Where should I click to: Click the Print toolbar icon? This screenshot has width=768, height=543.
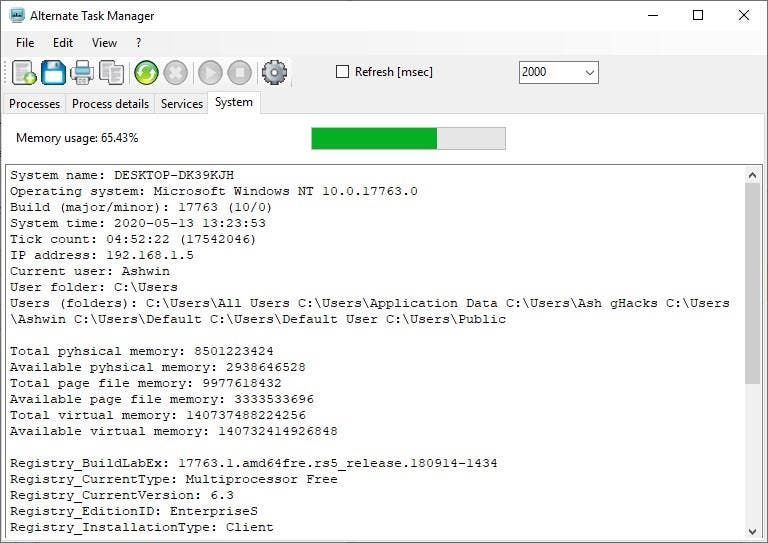point(82,72)
